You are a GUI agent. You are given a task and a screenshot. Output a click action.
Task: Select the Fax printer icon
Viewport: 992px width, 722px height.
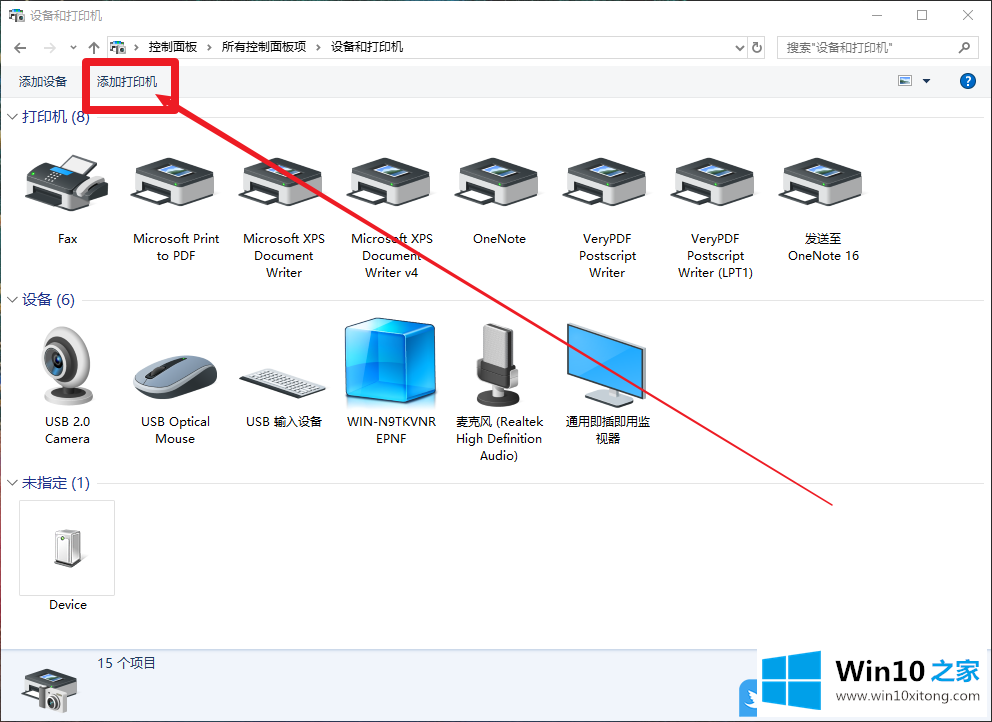click(x=67, y=183)
